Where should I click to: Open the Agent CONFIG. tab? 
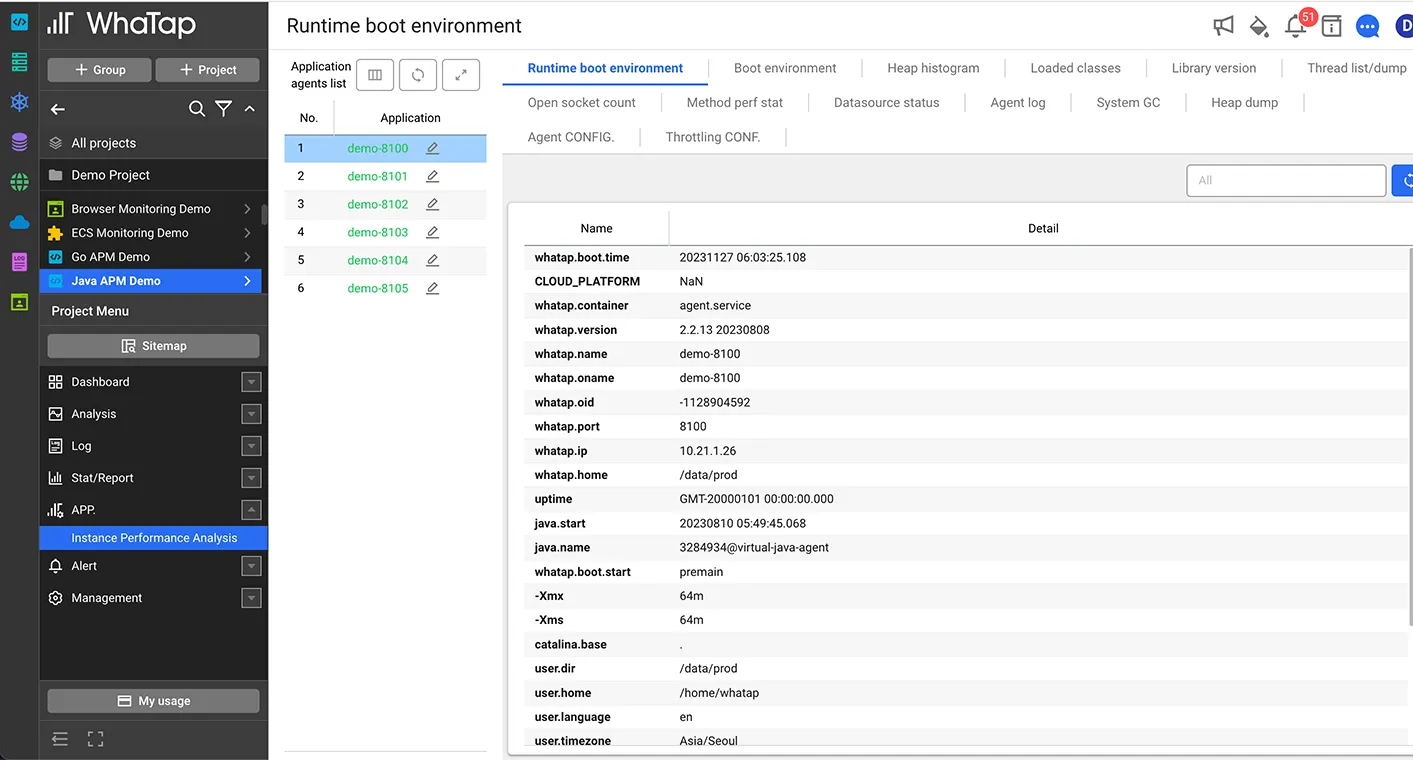click(x=570, y=136)
